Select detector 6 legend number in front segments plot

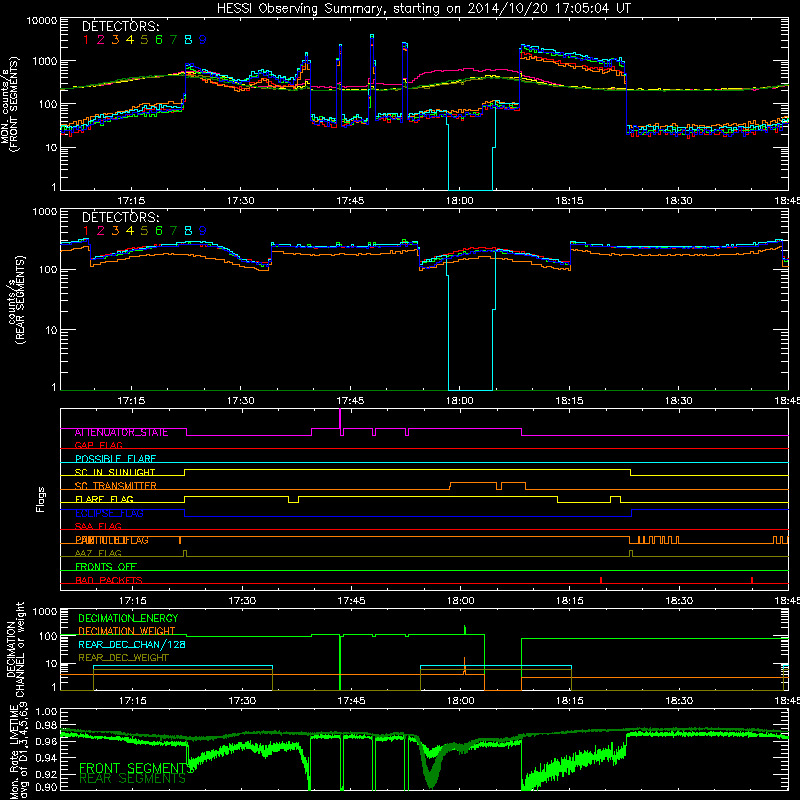tap(159, 40)
